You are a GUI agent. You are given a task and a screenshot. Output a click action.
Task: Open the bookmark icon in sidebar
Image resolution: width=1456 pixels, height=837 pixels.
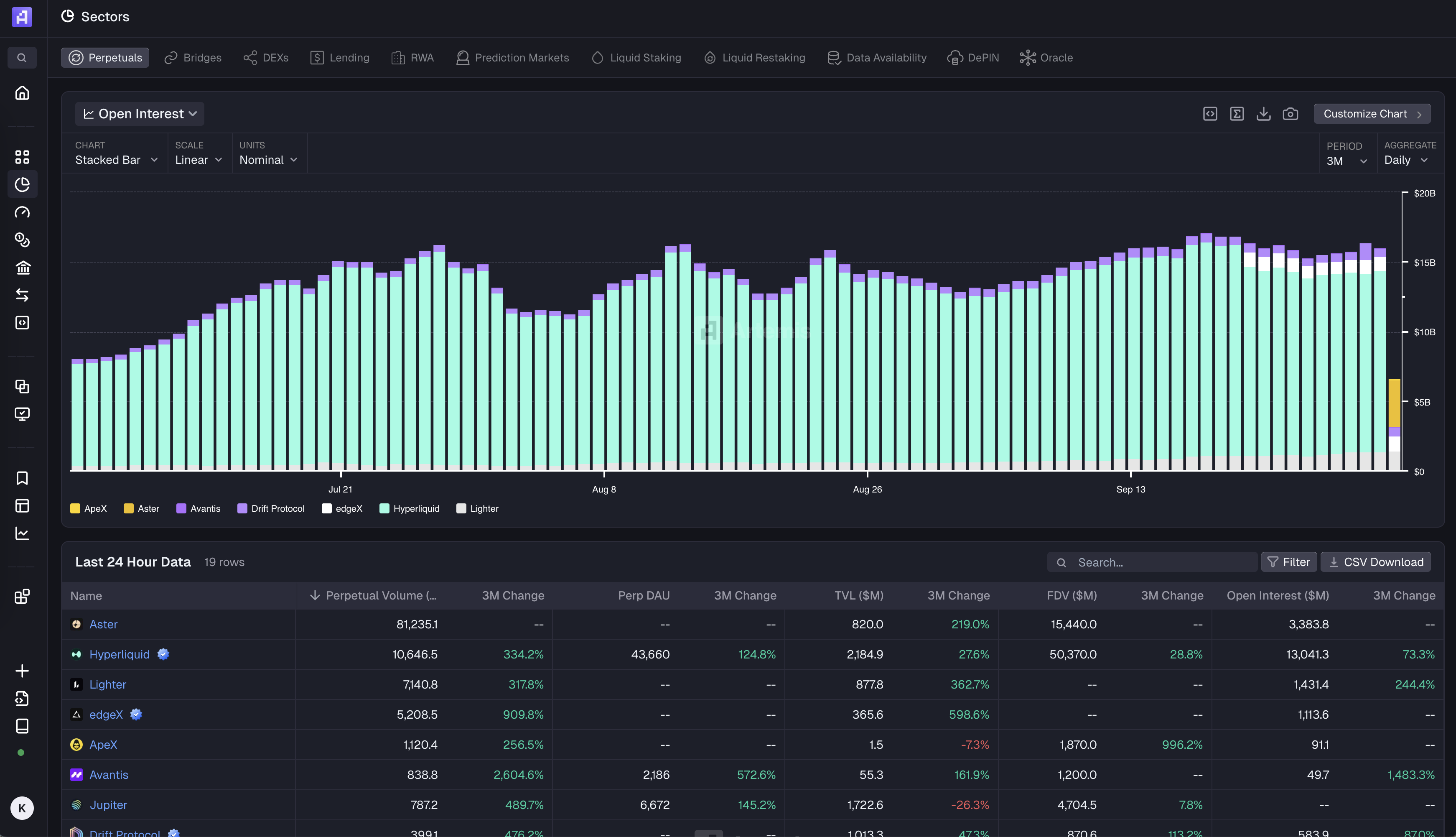point(22,478)
